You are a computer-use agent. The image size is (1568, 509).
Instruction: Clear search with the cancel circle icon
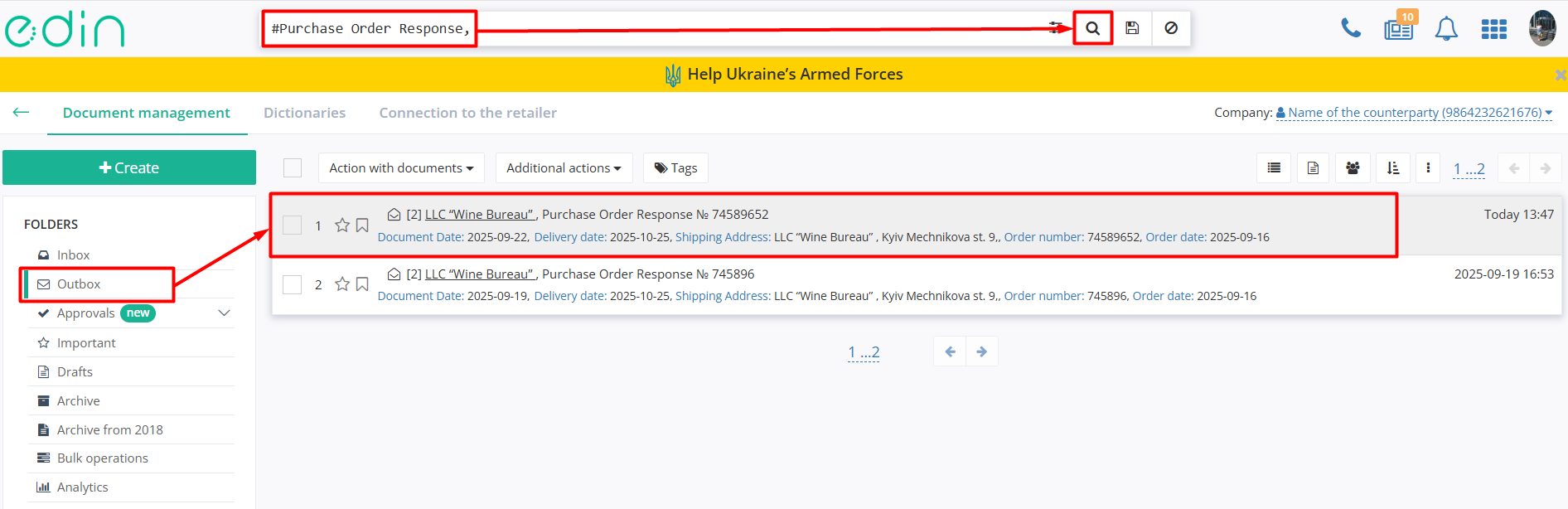(1171, 28)
